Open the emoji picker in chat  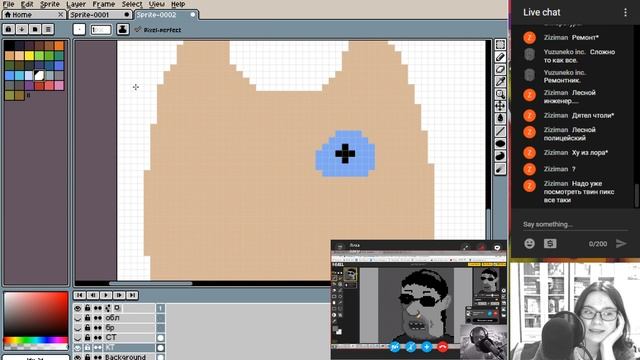coord(529,244)
